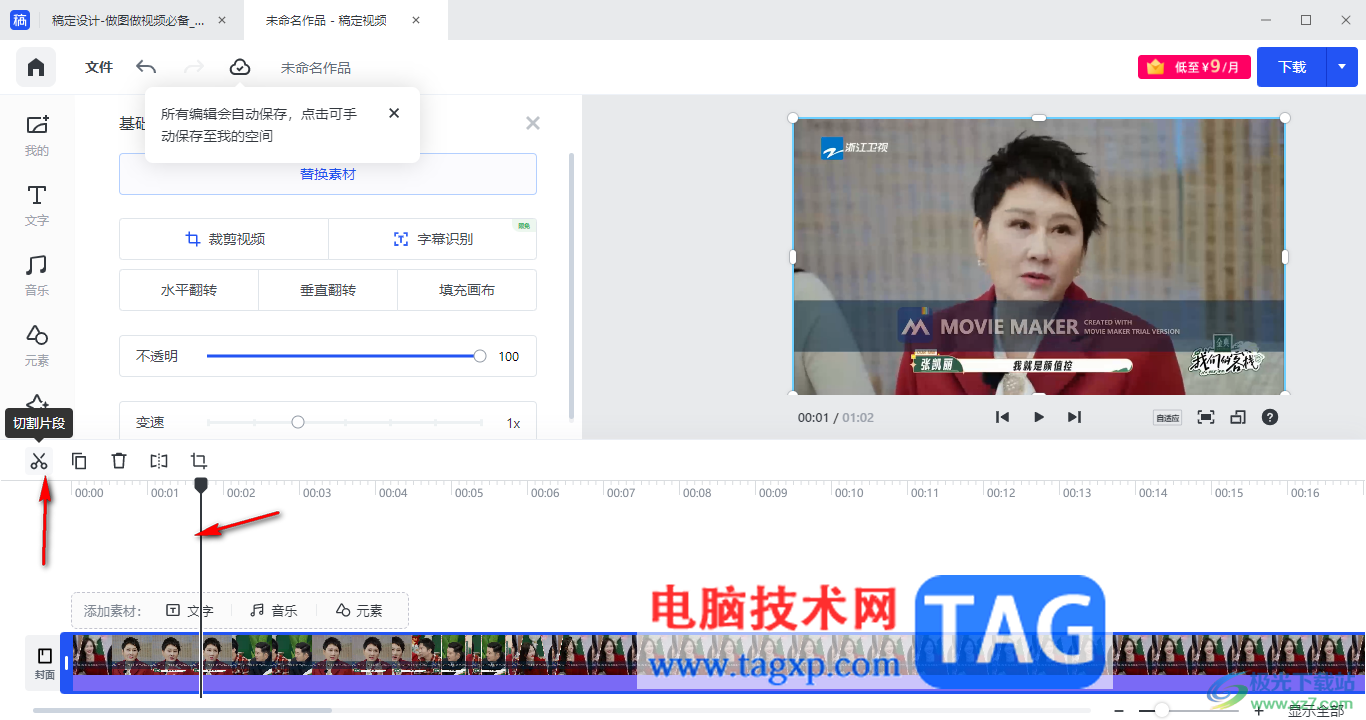This screenshot has width=1366, height=720.
Task: Click the 封面 cover button
Action: click(x=45, y=664)
